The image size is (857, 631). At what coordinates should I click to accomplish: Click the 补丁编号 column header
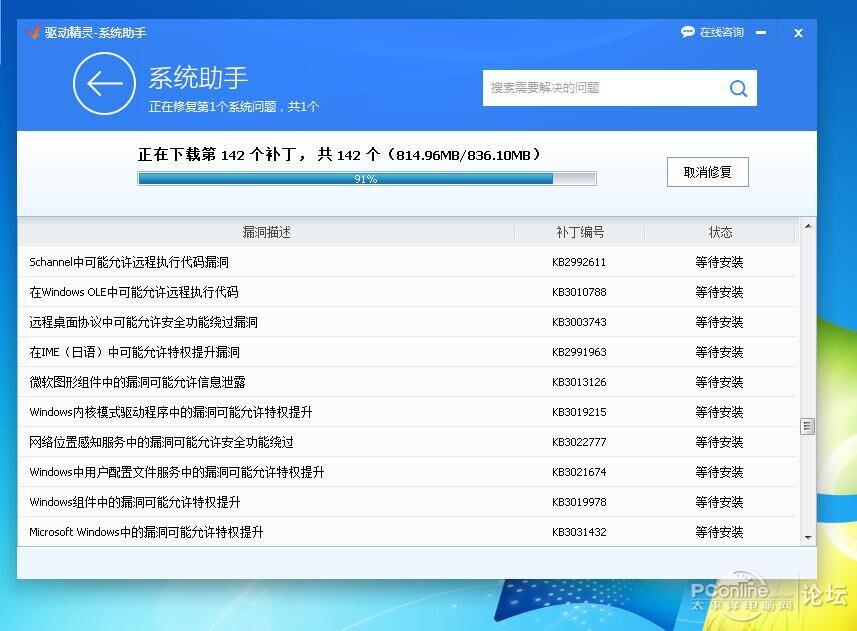580,232
